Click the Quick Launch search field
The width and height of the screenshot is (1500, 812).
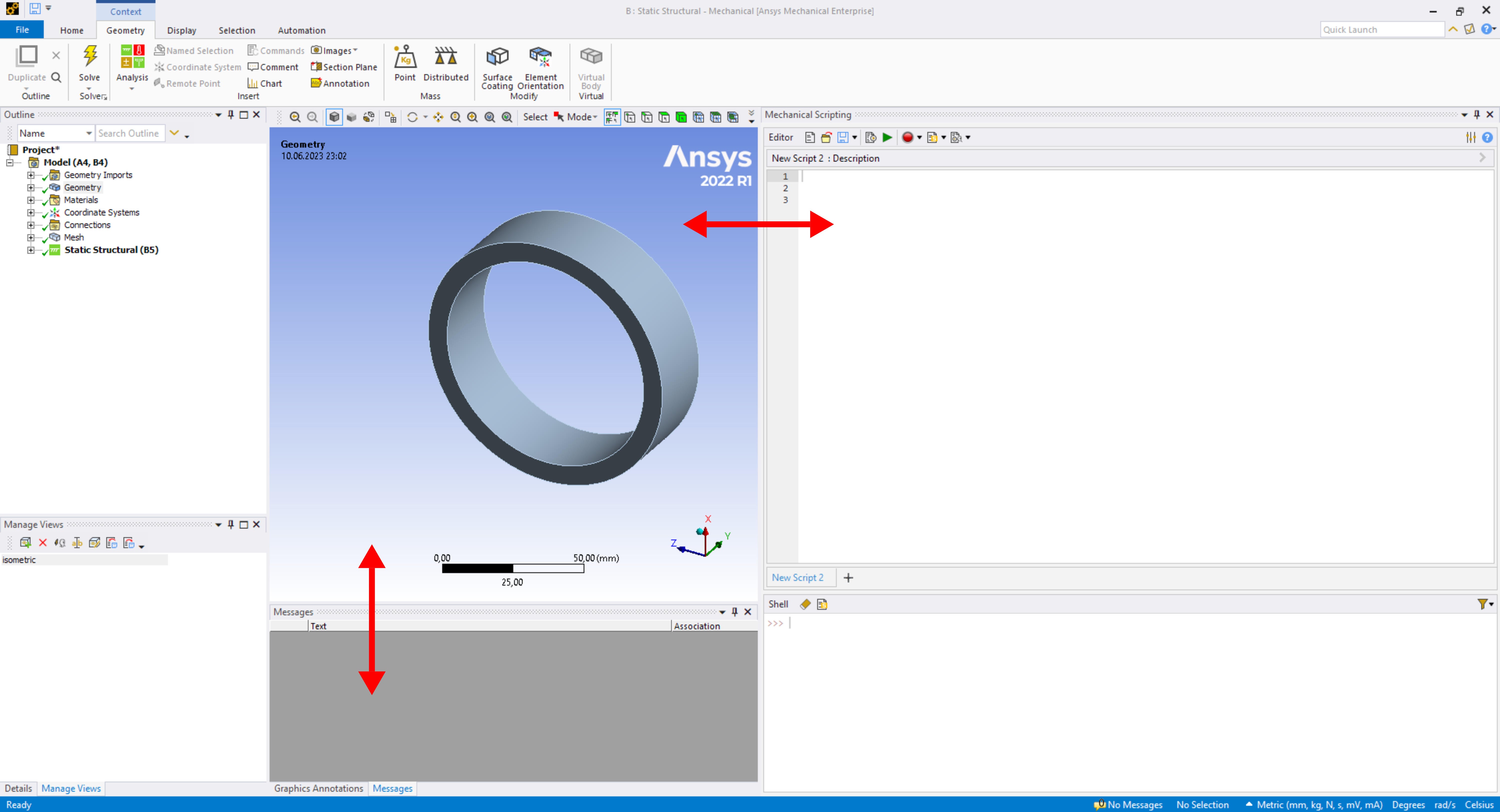click(x=1381, y=30)
